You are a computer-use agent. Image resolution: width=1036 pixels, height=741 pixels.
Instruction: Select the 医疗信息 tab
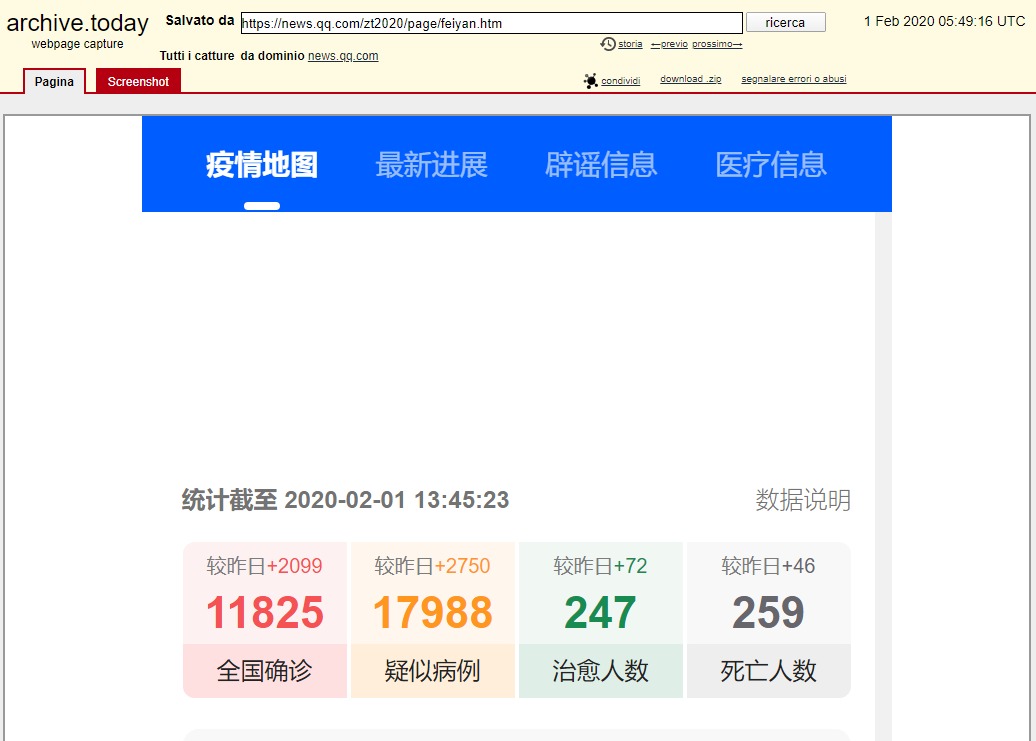(771, 164)
